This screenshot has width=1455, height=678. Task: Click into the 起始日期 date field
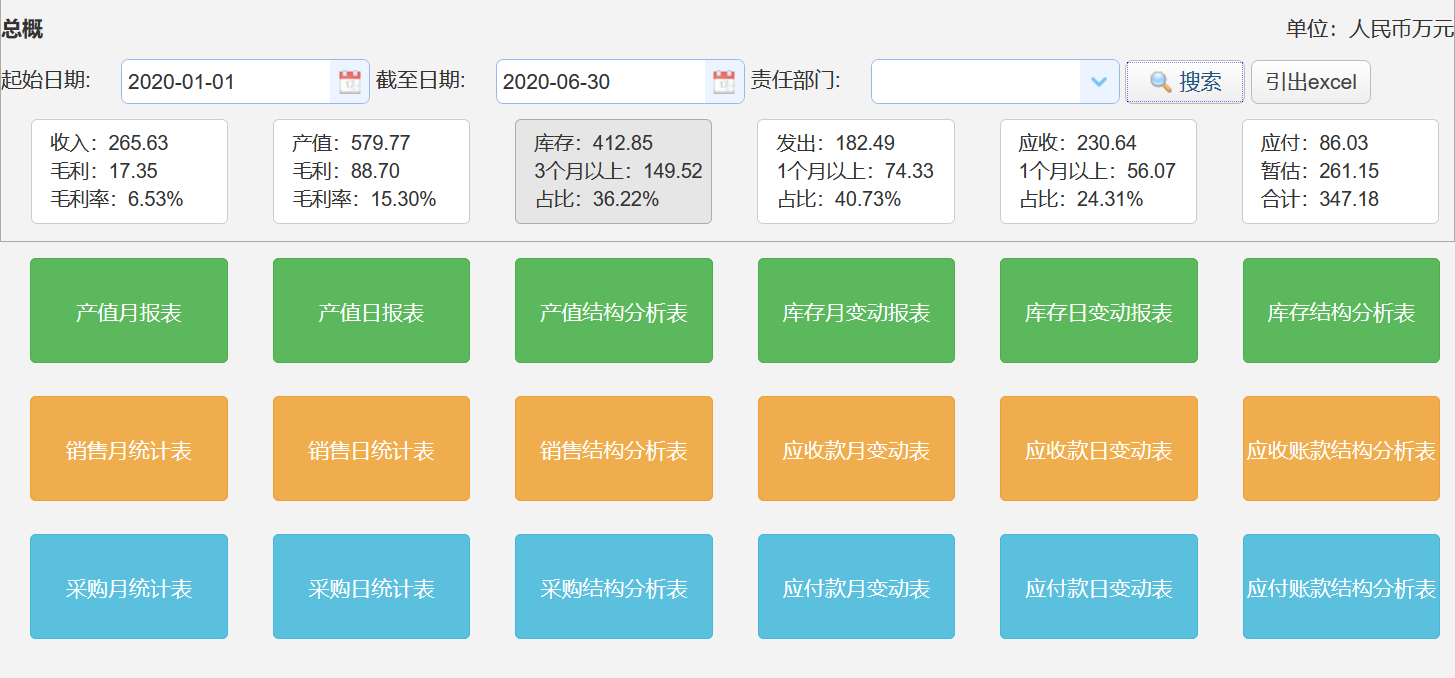pyautogui.click(x=226, y=82)
